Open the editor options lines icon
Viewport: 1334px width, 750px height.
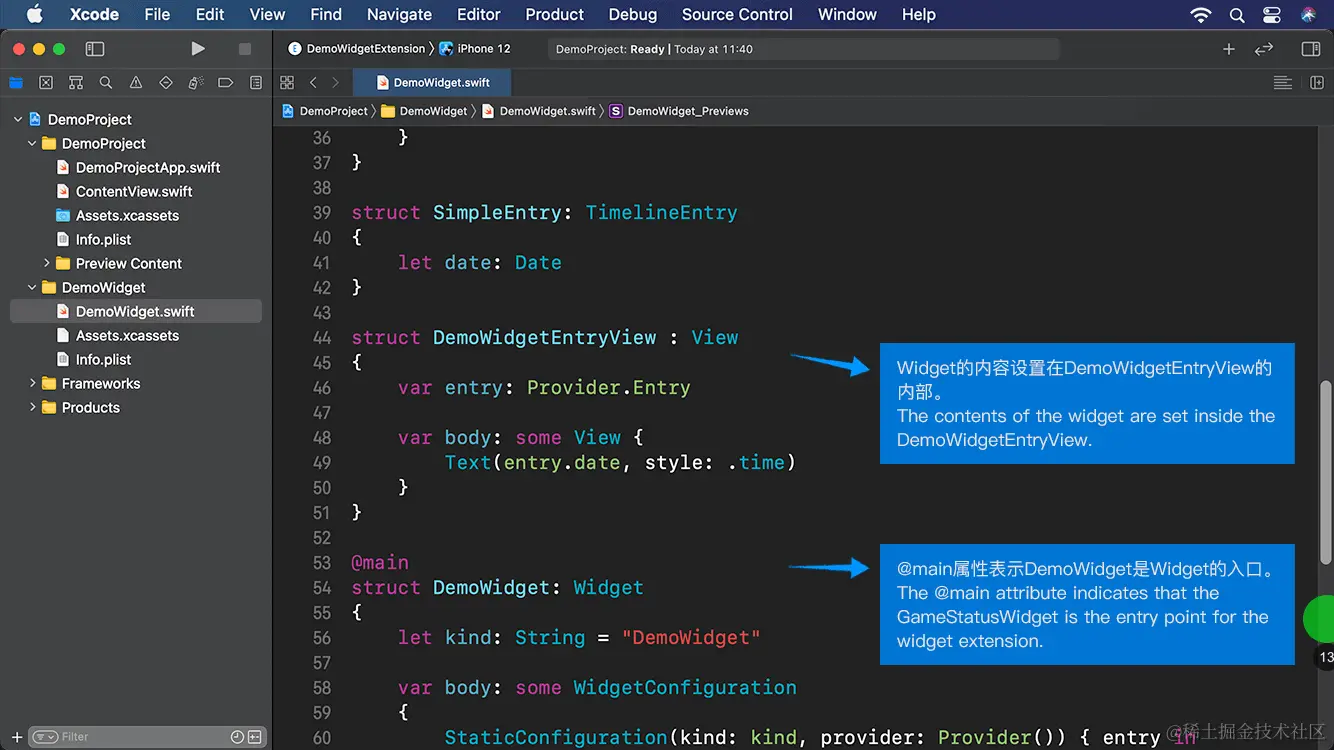(x=1283, y=83)
